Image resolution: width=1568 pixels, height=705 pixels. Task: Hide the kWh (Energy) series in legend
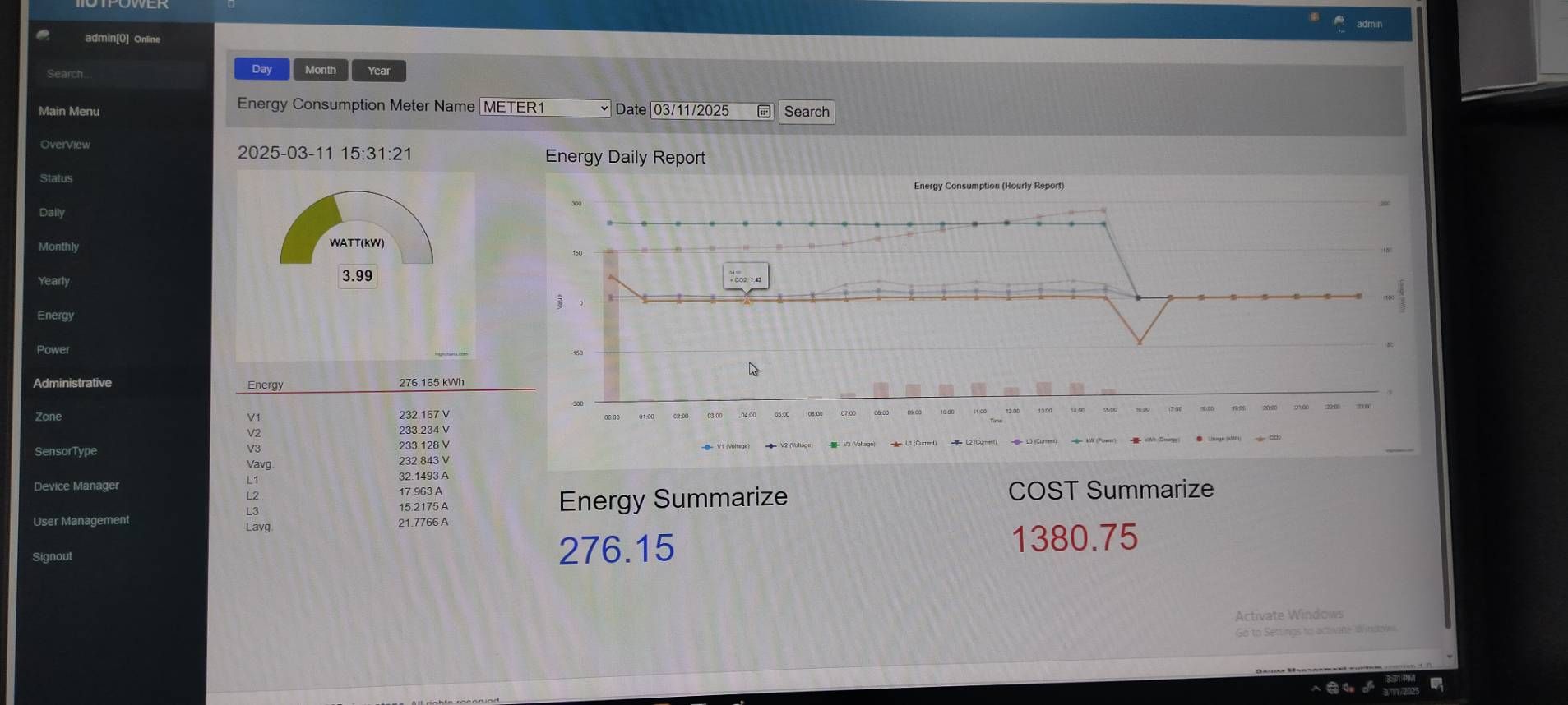click(1154, 440)
